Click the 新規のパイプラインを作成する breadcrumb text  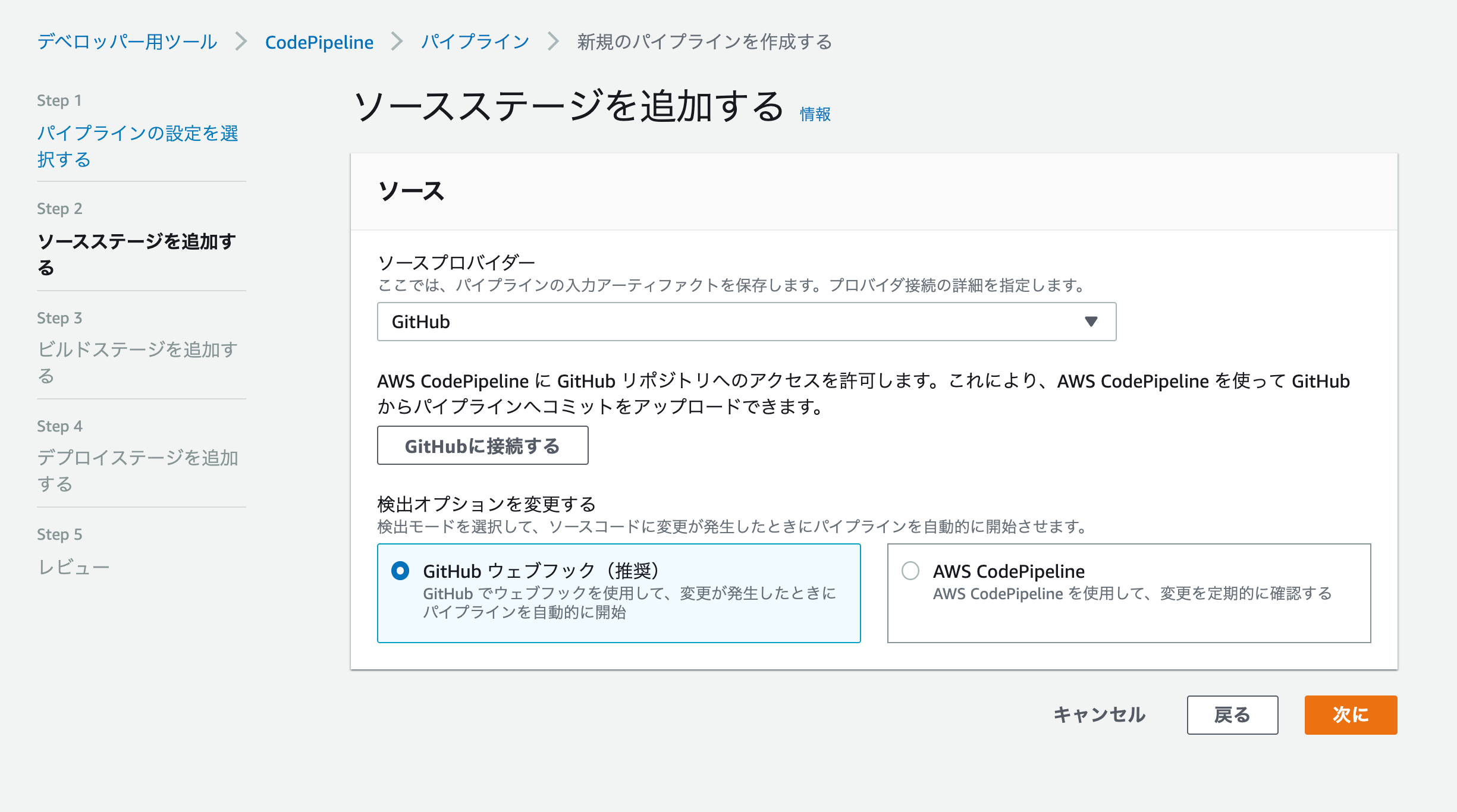702,42
